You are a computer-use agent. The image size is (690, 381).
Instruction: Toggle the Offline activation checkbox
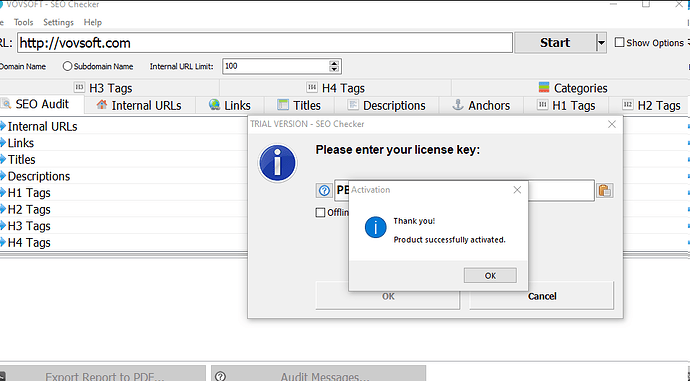[x=320, y=212]
